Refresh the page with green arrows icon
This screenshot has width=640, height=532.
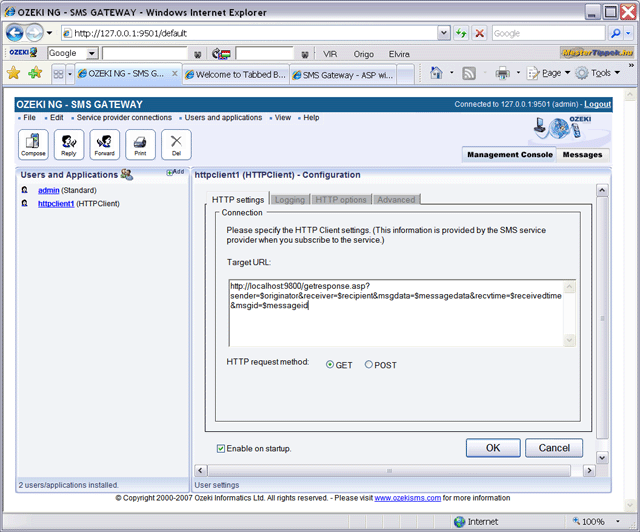point(461,33)
